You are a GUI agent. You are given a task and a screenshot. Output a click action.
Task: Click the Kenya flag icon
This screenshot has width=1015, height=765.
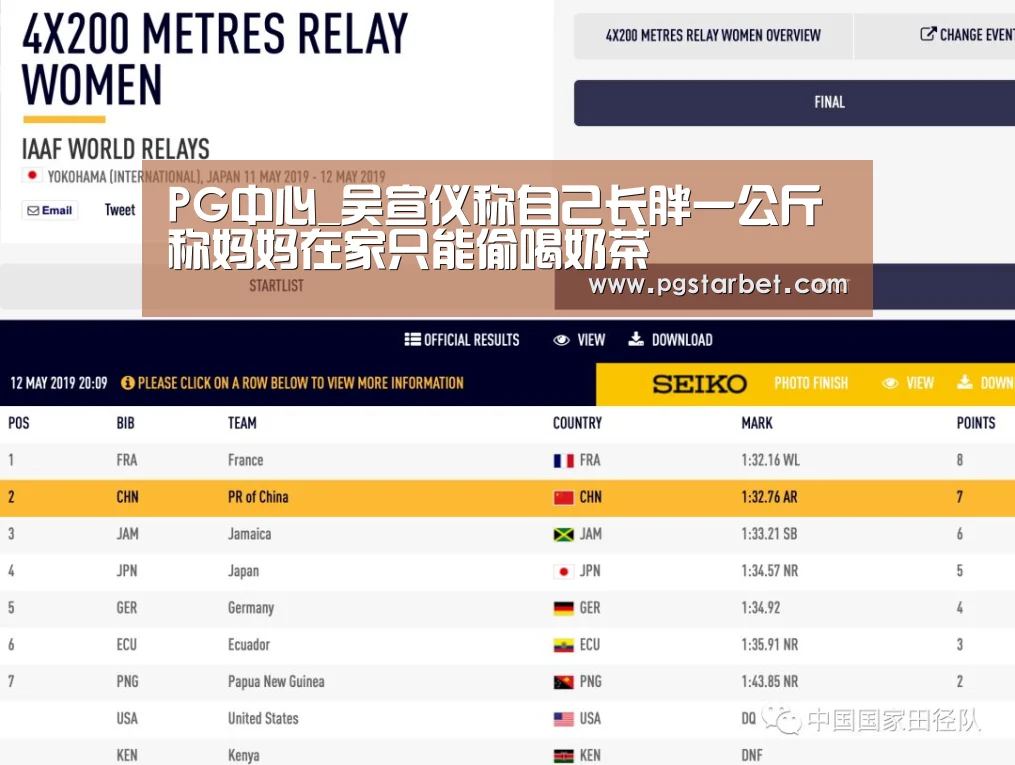pyautogui.click(x=564, y=756)
